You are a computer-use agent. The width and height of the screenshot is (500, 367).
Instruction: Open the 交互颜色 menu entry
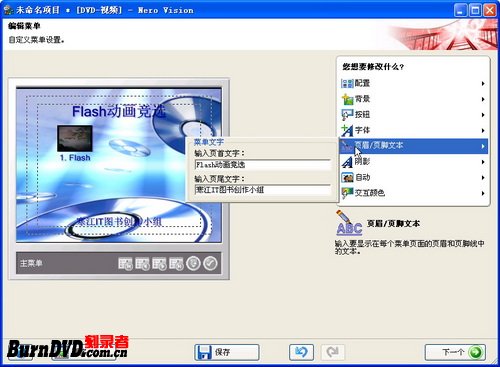tap(414, 193)
